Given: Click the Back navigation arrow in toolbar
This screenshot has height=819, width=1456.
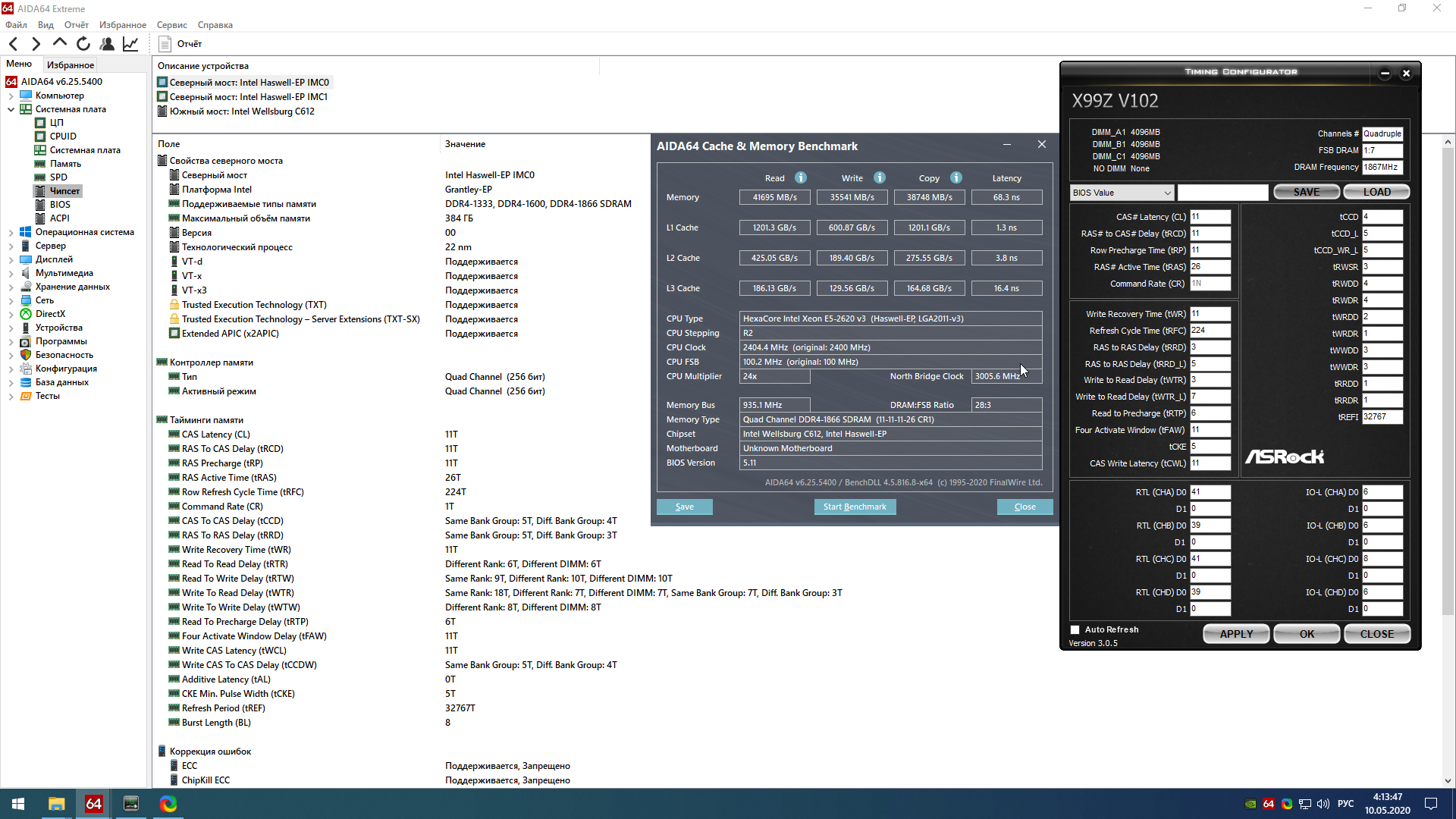Looking at the screenshot, I should (x=13, y=44).
